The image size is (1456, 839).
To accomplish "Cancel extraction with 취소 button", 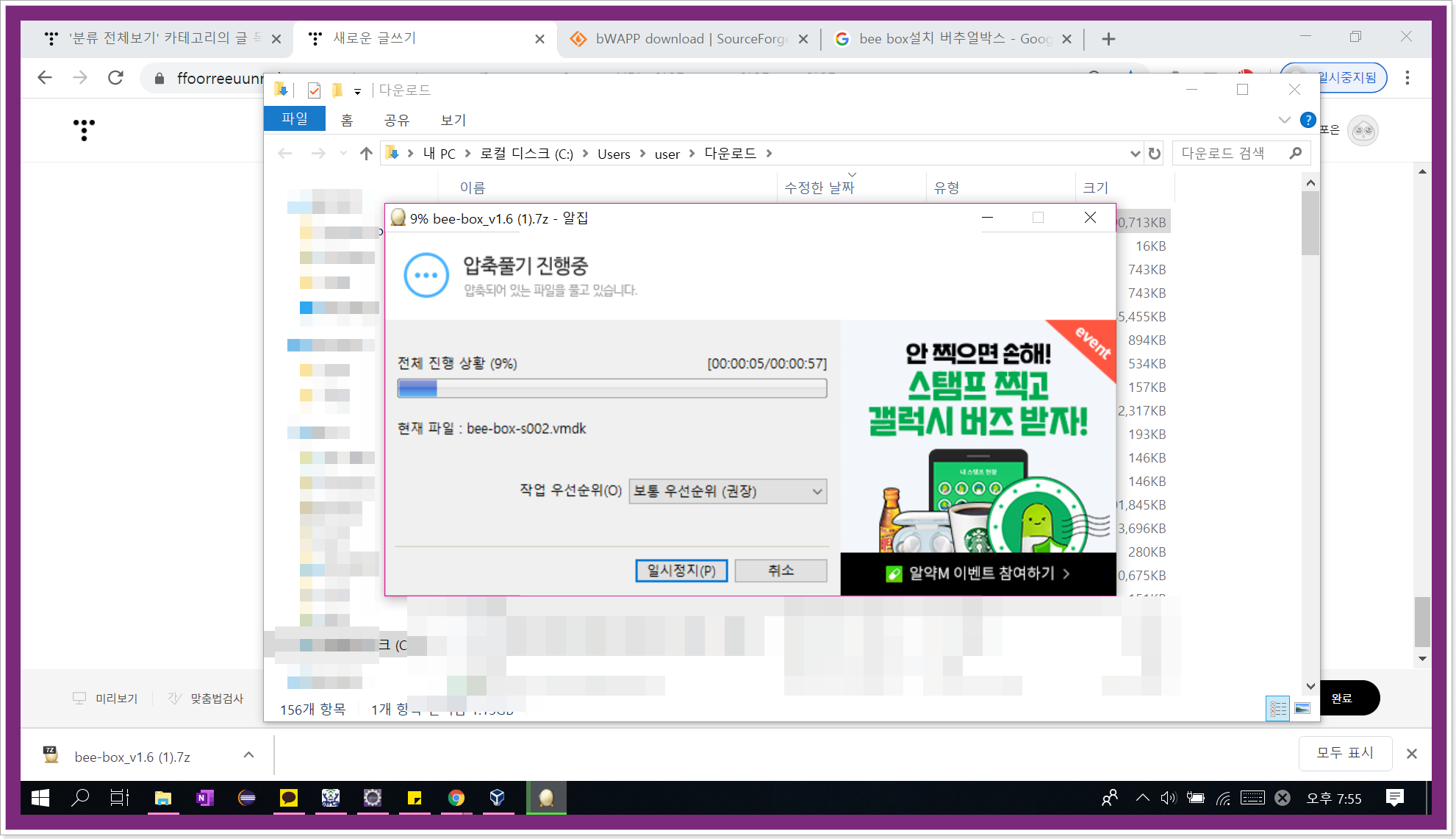I will pyautogui.click(x=781, y=571).
